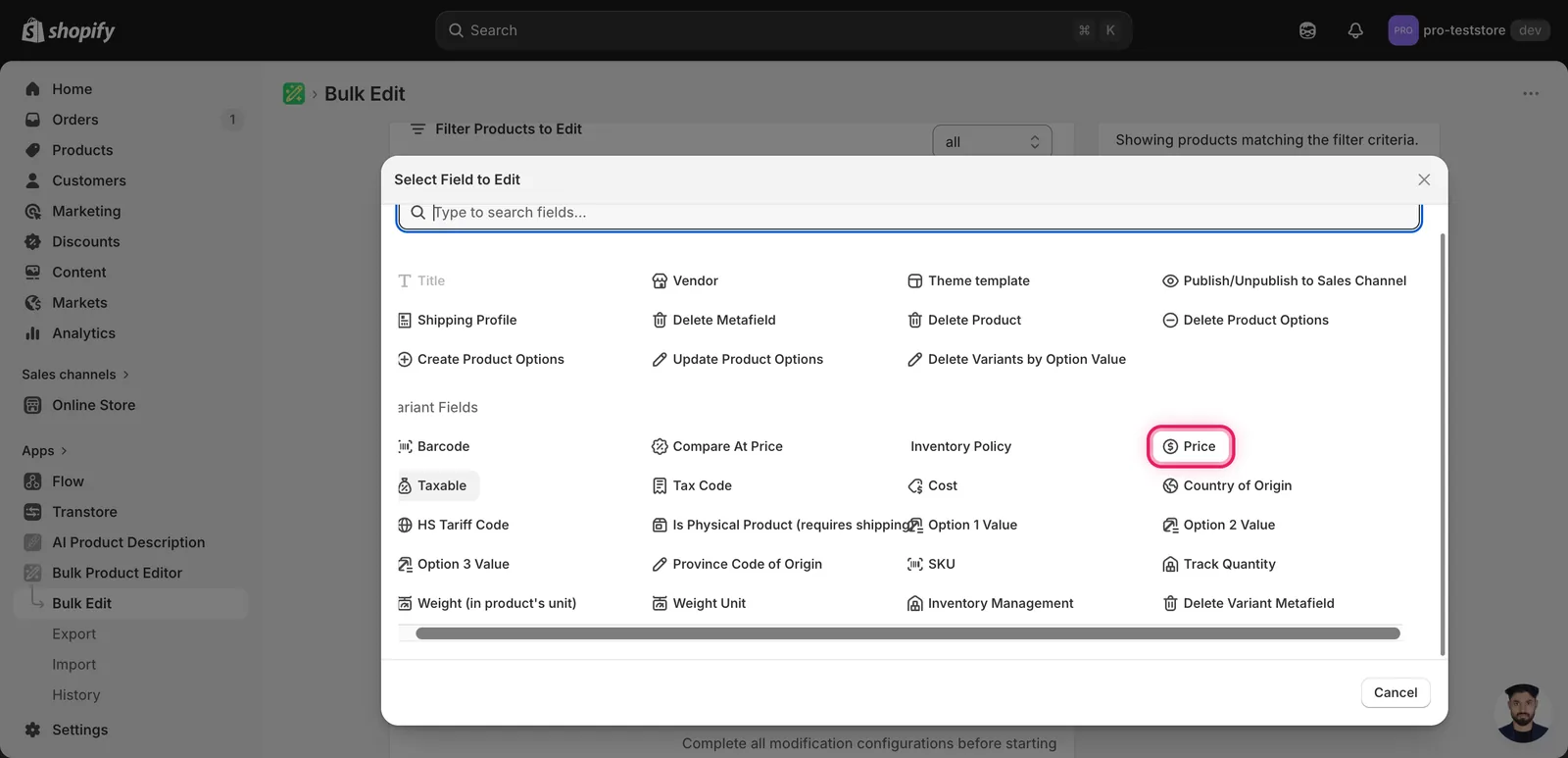The image size is (1568, 758).
Task: Click the dialog's vertical scrollbar
Action: coord(1443,444)
